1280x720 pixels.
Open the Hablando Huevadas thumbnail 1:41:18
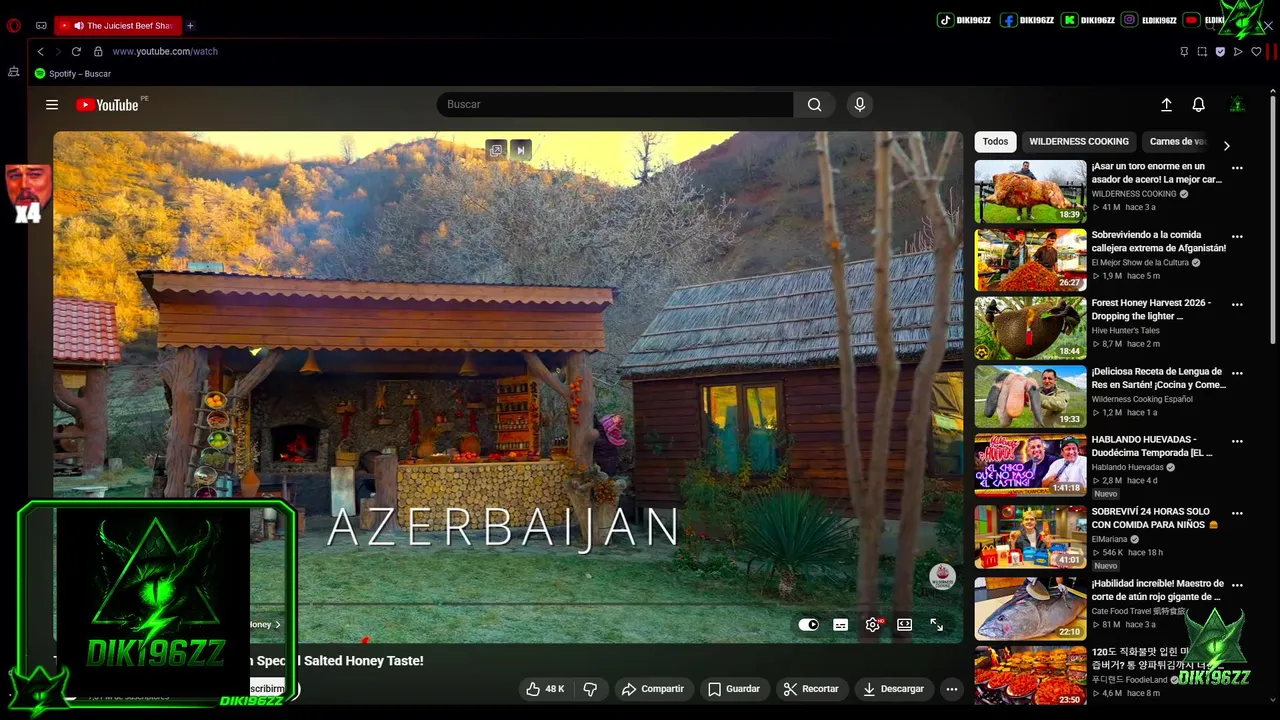click(x=1030, y=464)
